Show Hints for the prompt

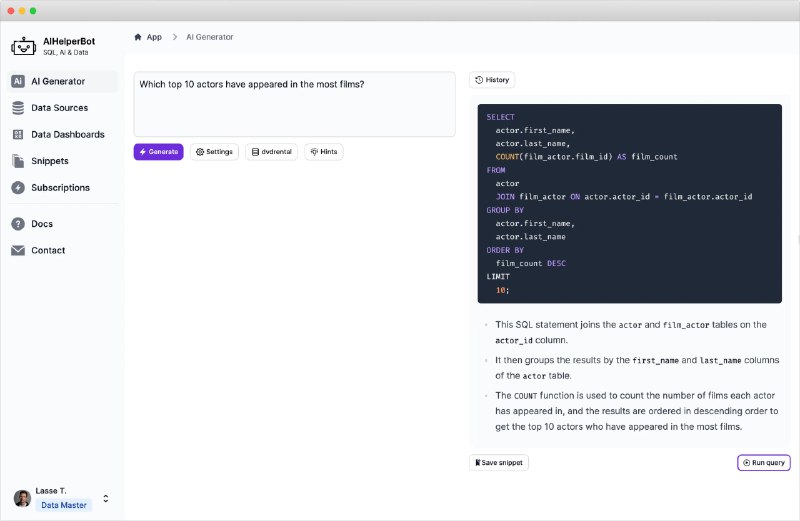[x=323, y=152]
